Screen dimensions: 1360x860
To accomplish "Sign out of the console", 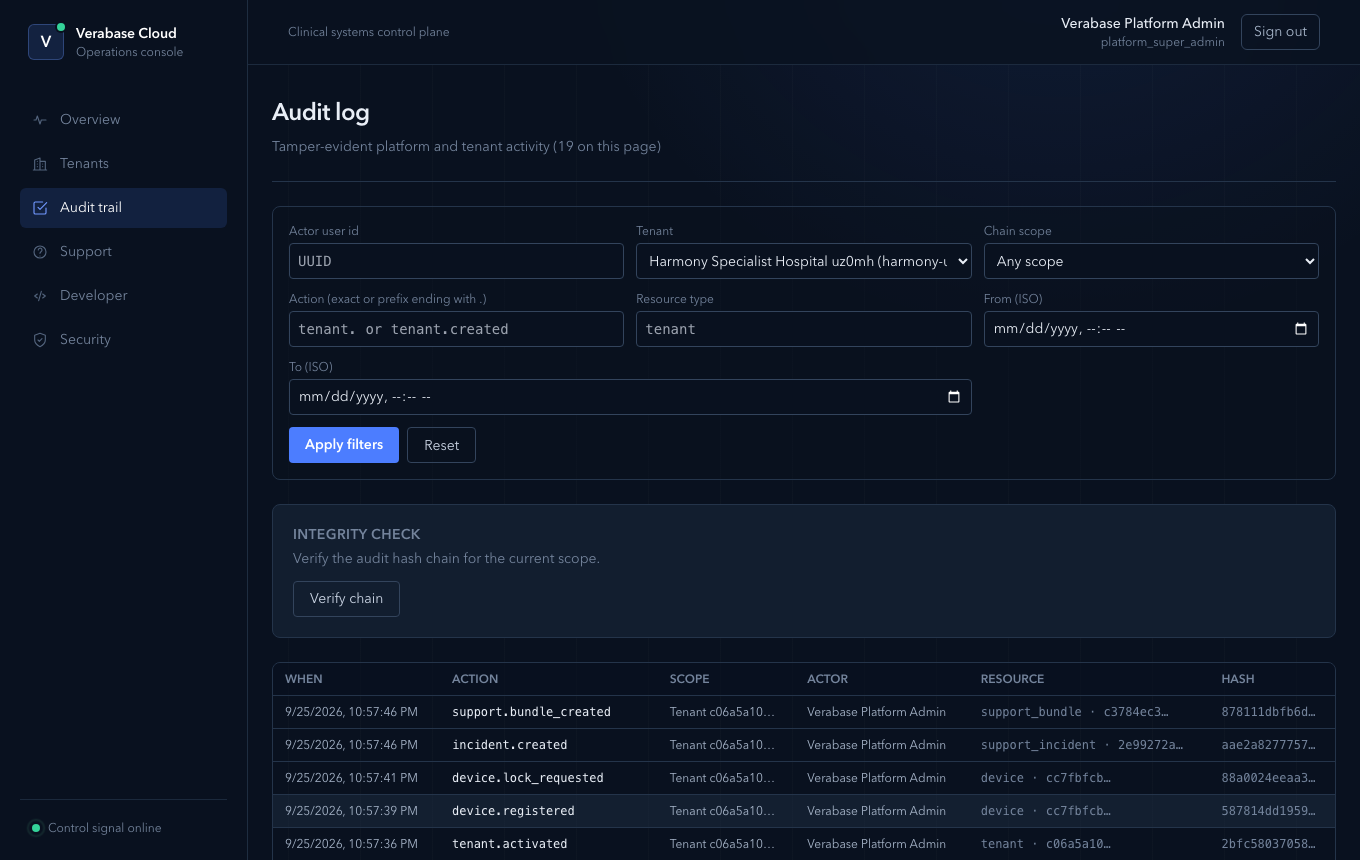I will pyautogui.click(x=1280, y=32).
